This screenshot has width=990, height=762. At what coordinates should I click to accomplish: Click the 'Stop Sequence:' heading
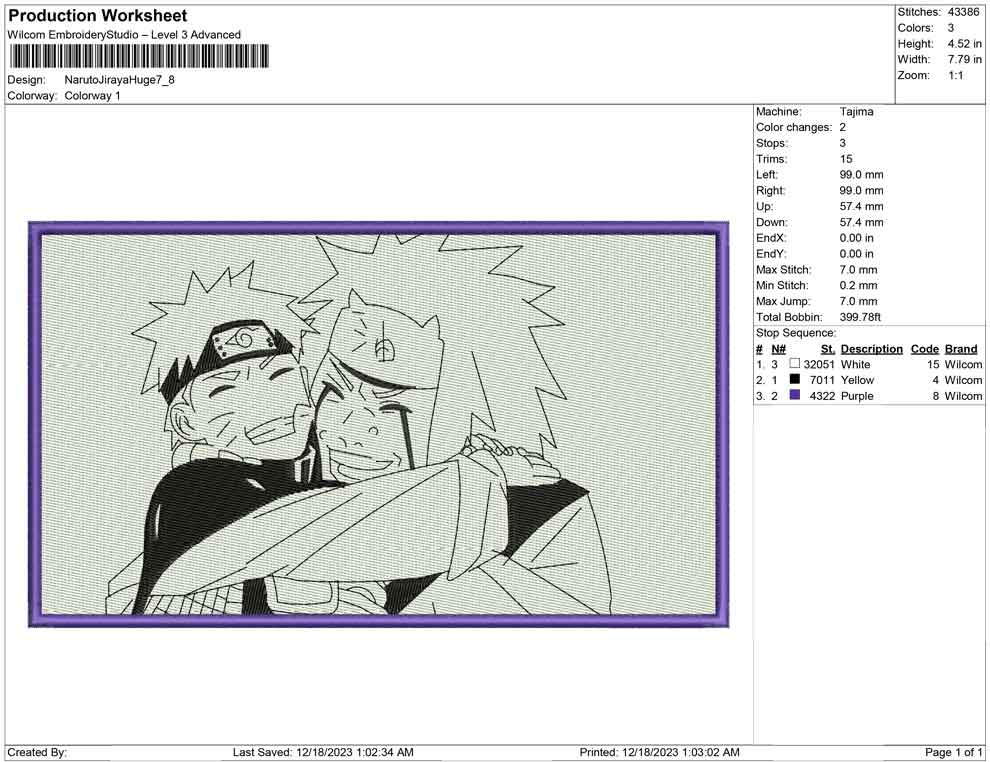tap(796, 333)
